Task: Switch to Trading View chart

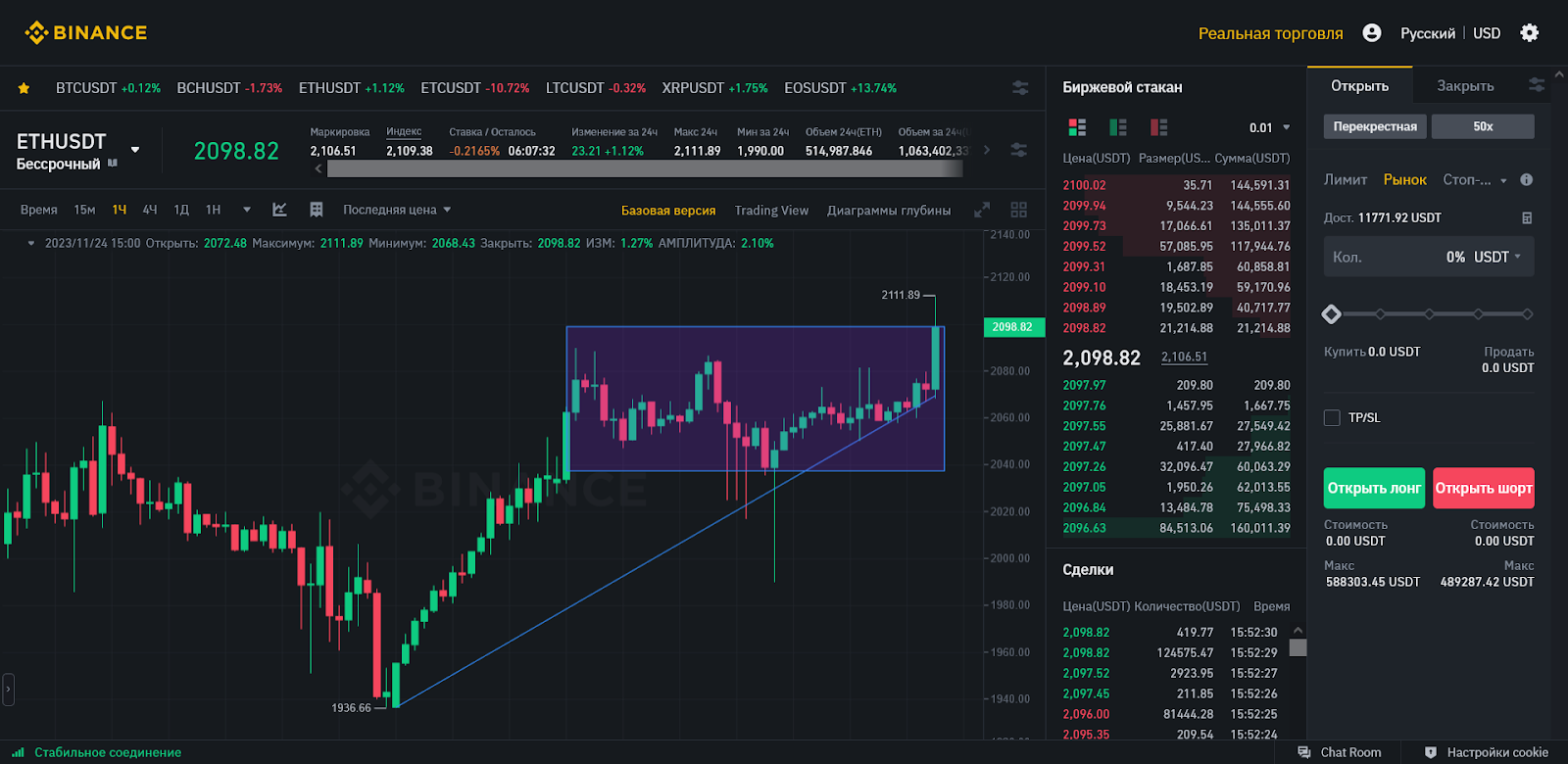Action: pyautogui.click(x=771, y=211)
